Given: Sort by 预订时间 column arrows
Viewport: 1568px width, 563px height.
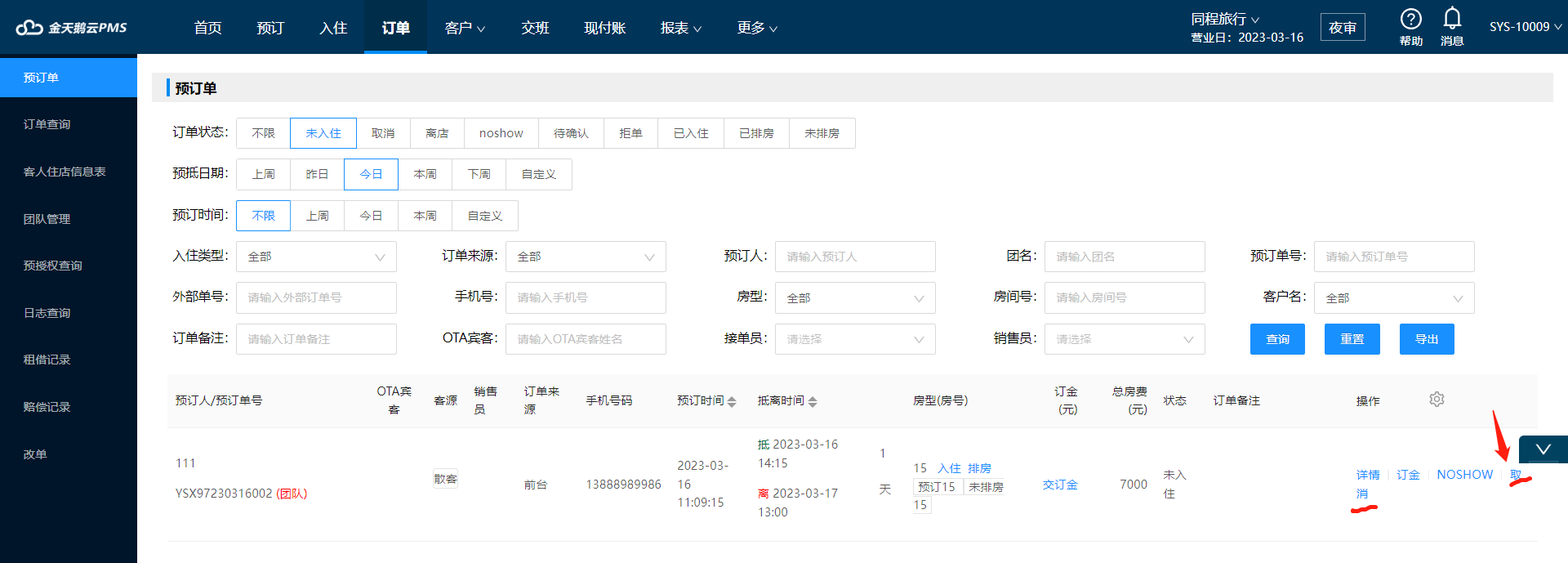Looking at the screenshot, I should [732, 401].
